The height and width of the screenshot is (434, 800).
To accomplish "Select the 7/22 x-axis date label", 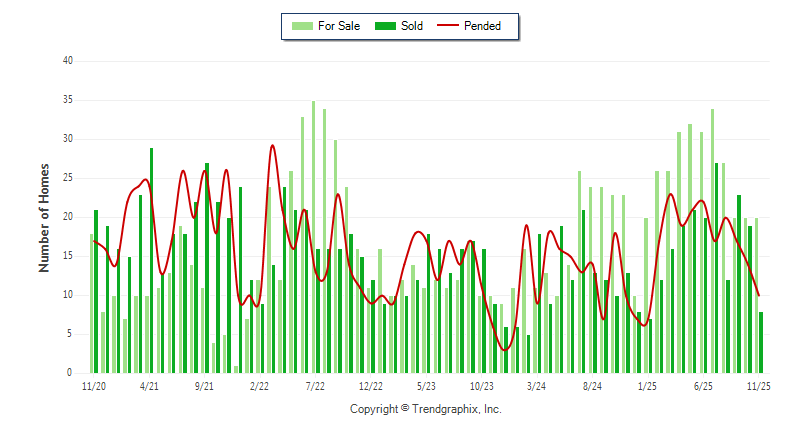I will pyautogui.click(x=315, y=385).
